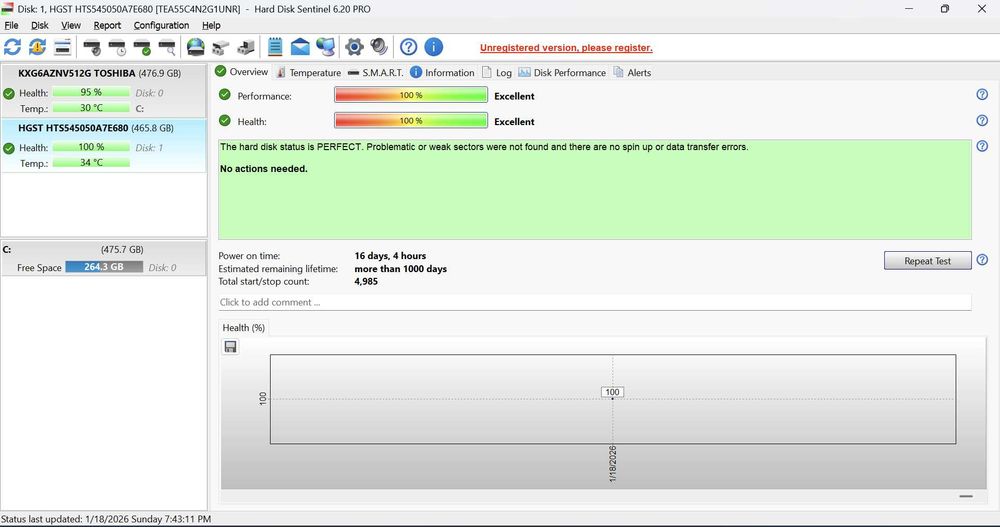Switch to the S.M.A.R.T. tab
The image size is (1000, 527).
[376, 73]
